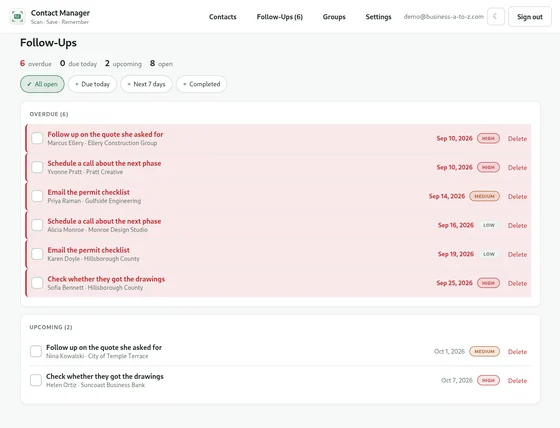This screenshot has height=428, width=560.
Task: Tick the Karen Doyle checkbox
Action: click(x=37, y=254)
